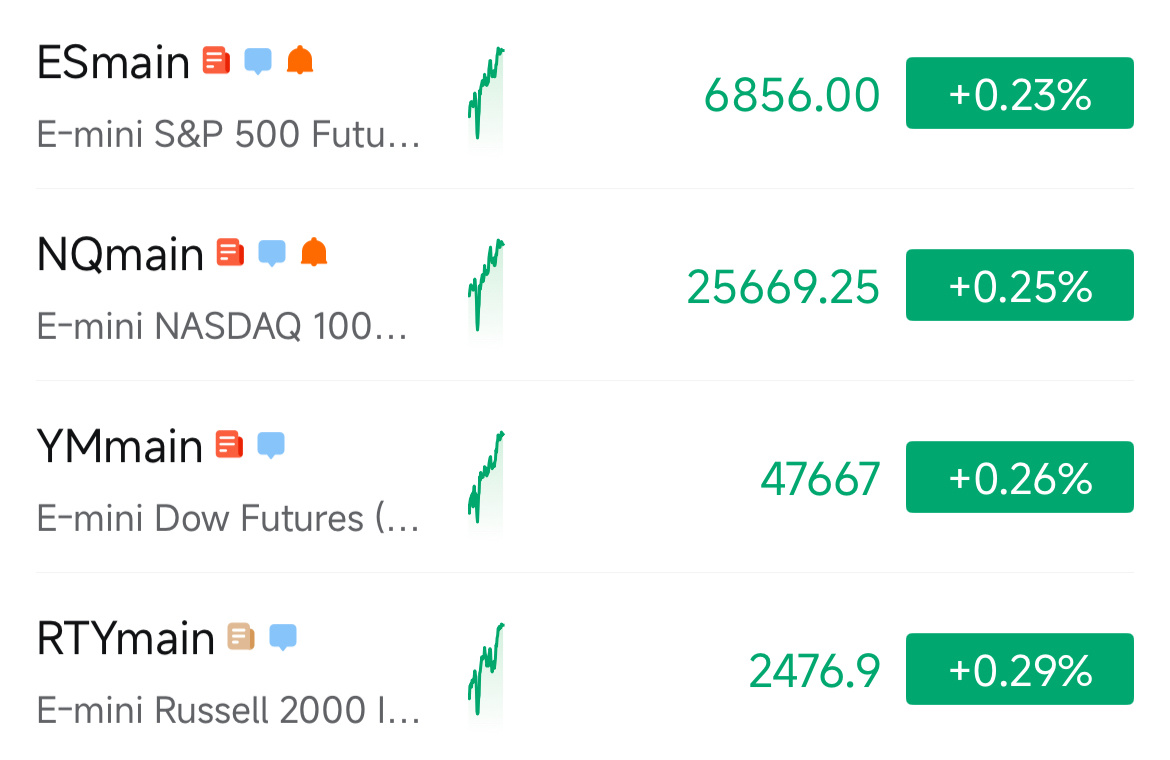Open the ESmain mini trend chart

486,95
